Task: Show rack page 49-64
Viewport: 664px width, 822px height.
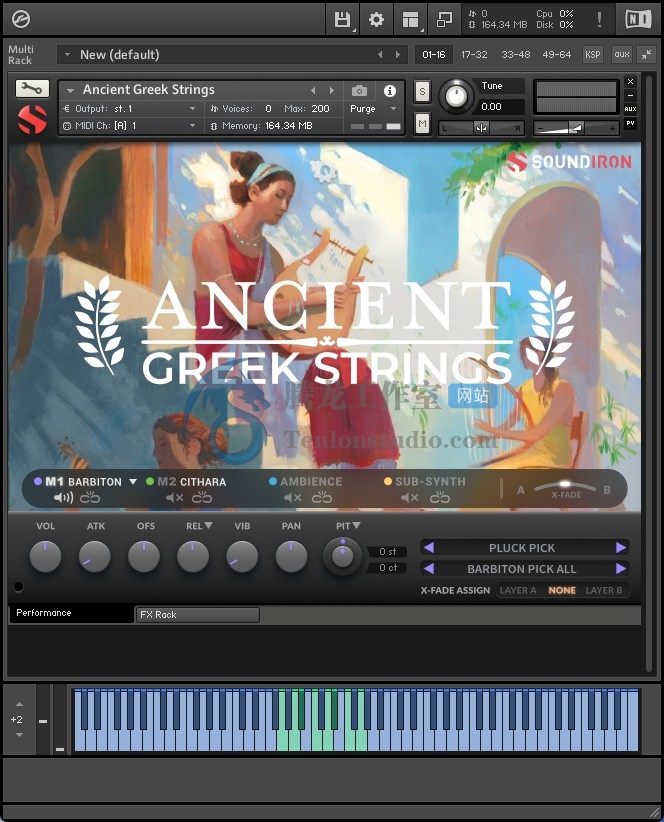Action: coord(557,55)
